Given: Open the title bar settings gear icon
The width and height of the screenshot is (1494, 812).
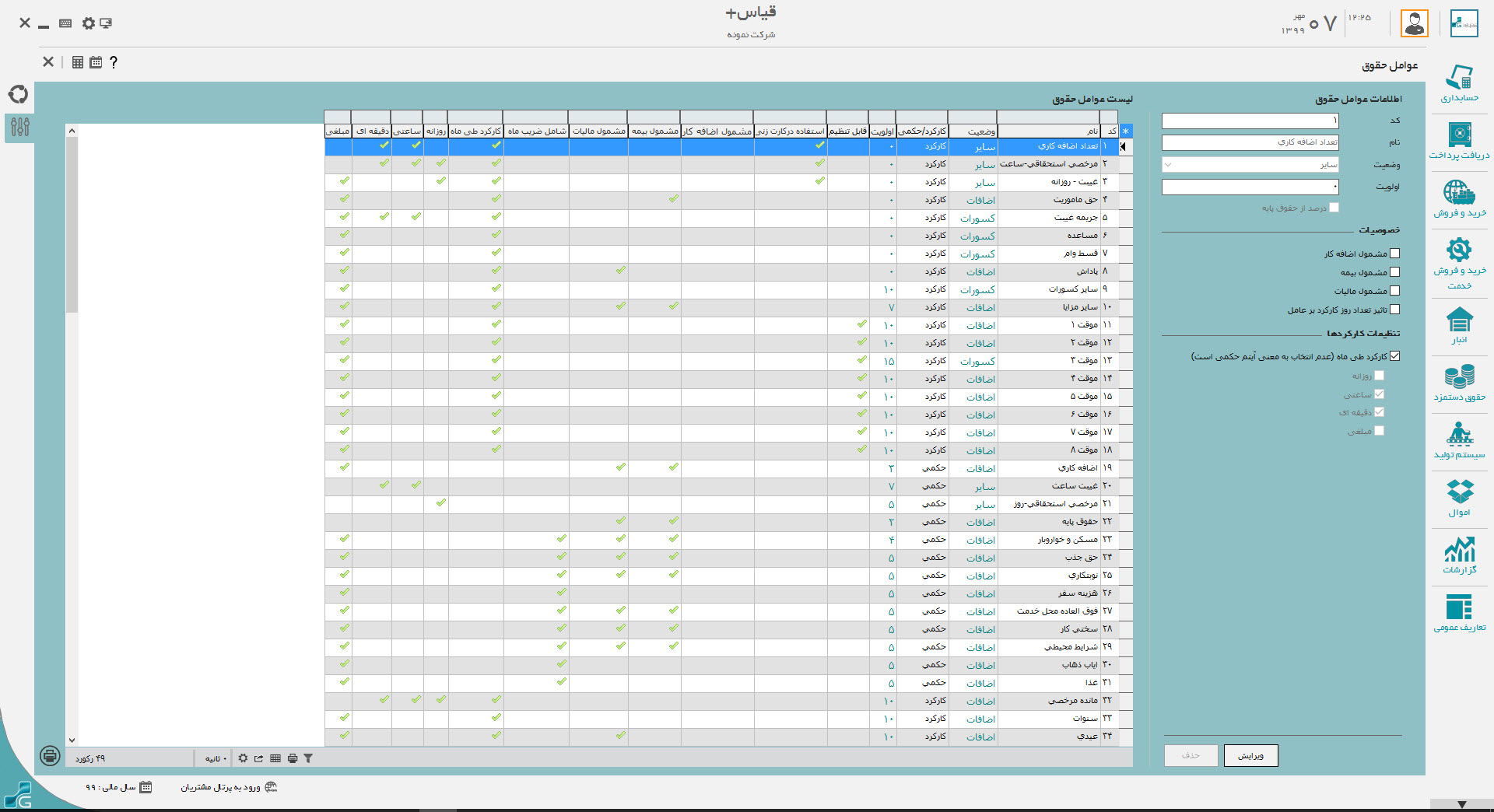Looking at the screenshot, I should (88, 23).
